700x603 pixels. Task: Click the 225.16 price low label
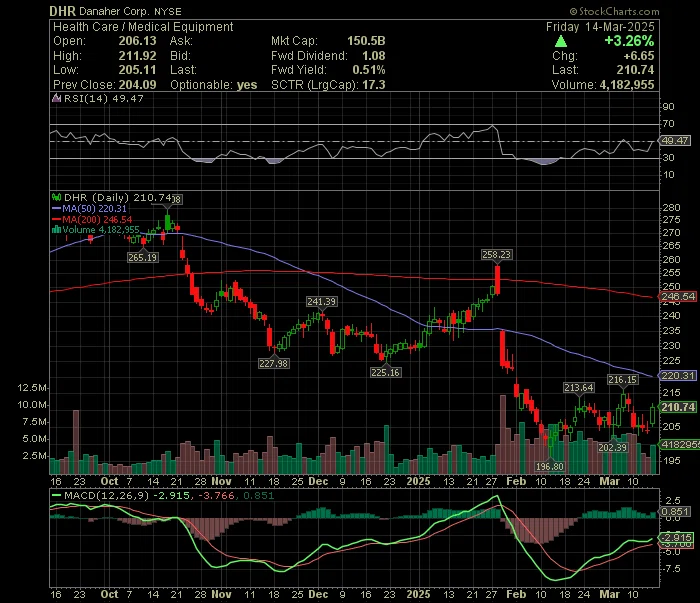click(386, 372)
